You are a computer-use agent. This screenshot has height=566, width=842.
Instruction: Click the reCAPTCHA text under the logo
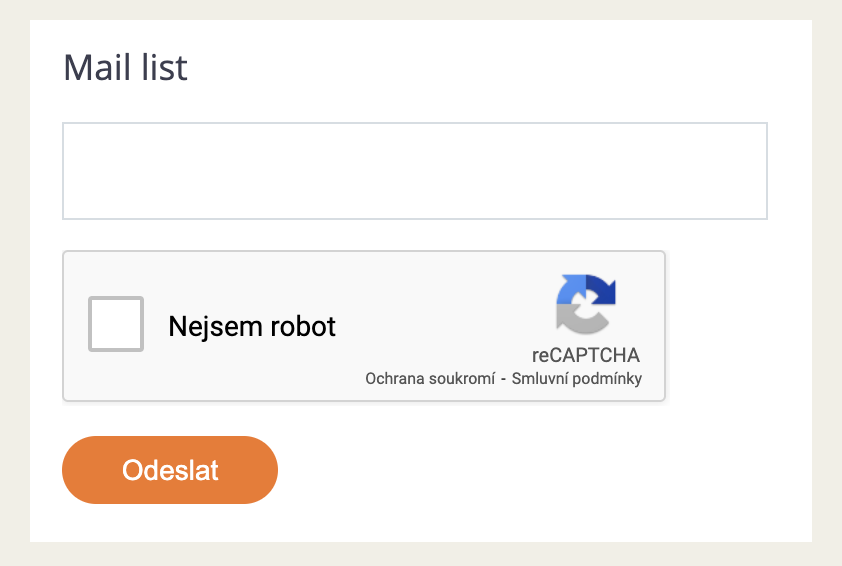pos(586,355)
